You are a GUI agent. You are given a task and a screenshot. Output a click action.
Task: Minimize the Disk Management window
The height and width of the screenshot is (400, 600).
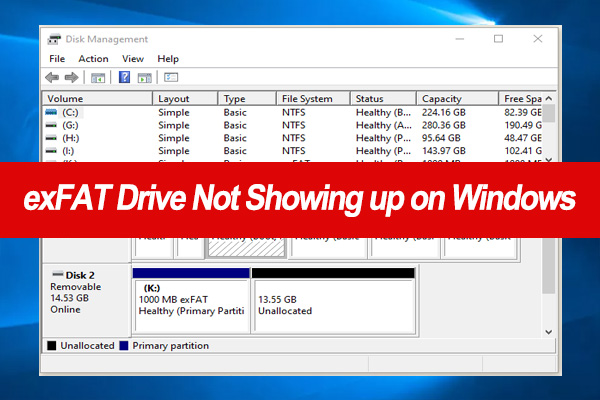point(460,39)
